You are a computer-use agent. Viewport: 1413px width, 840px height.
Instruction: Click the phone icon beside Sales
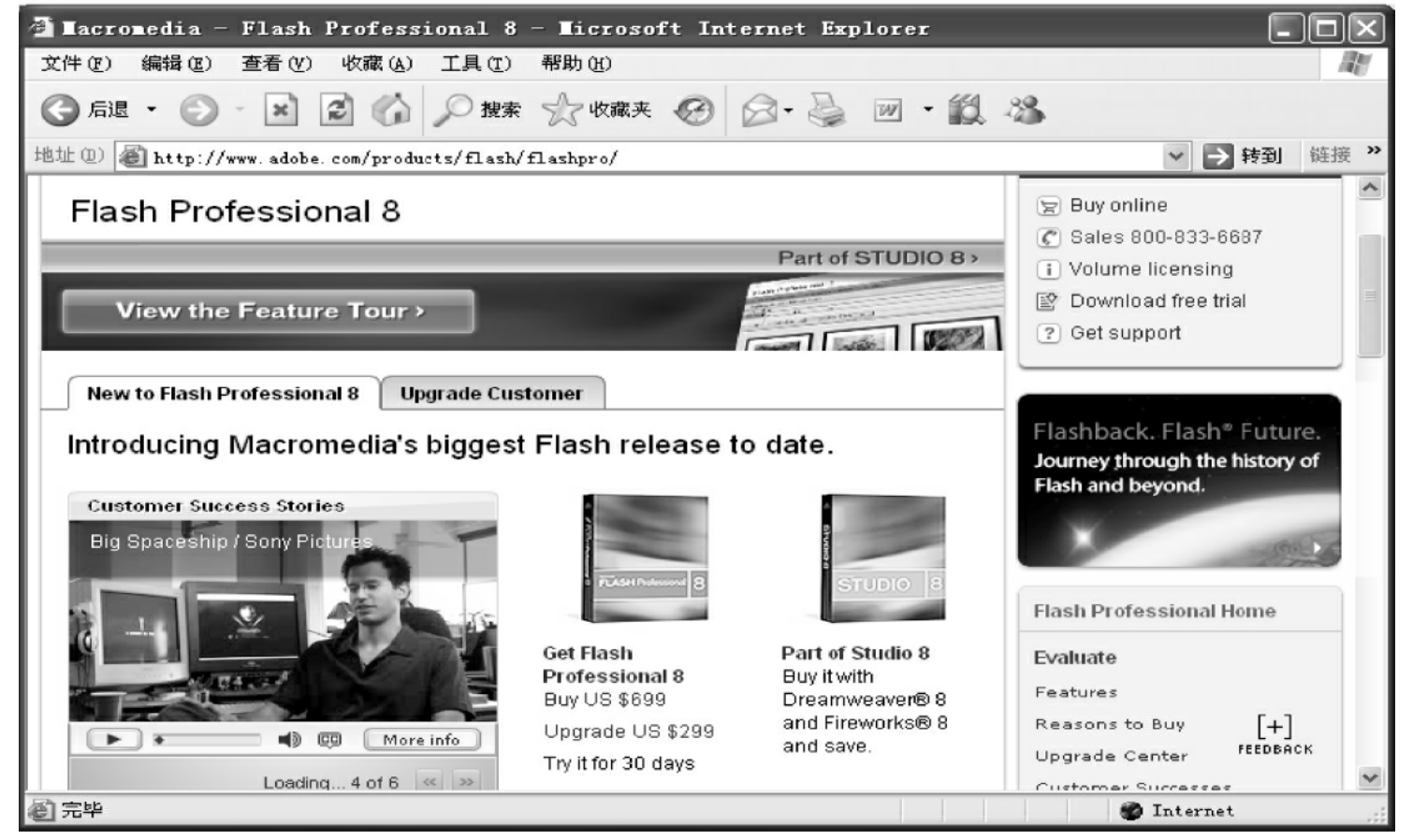tap(1048, 238)
